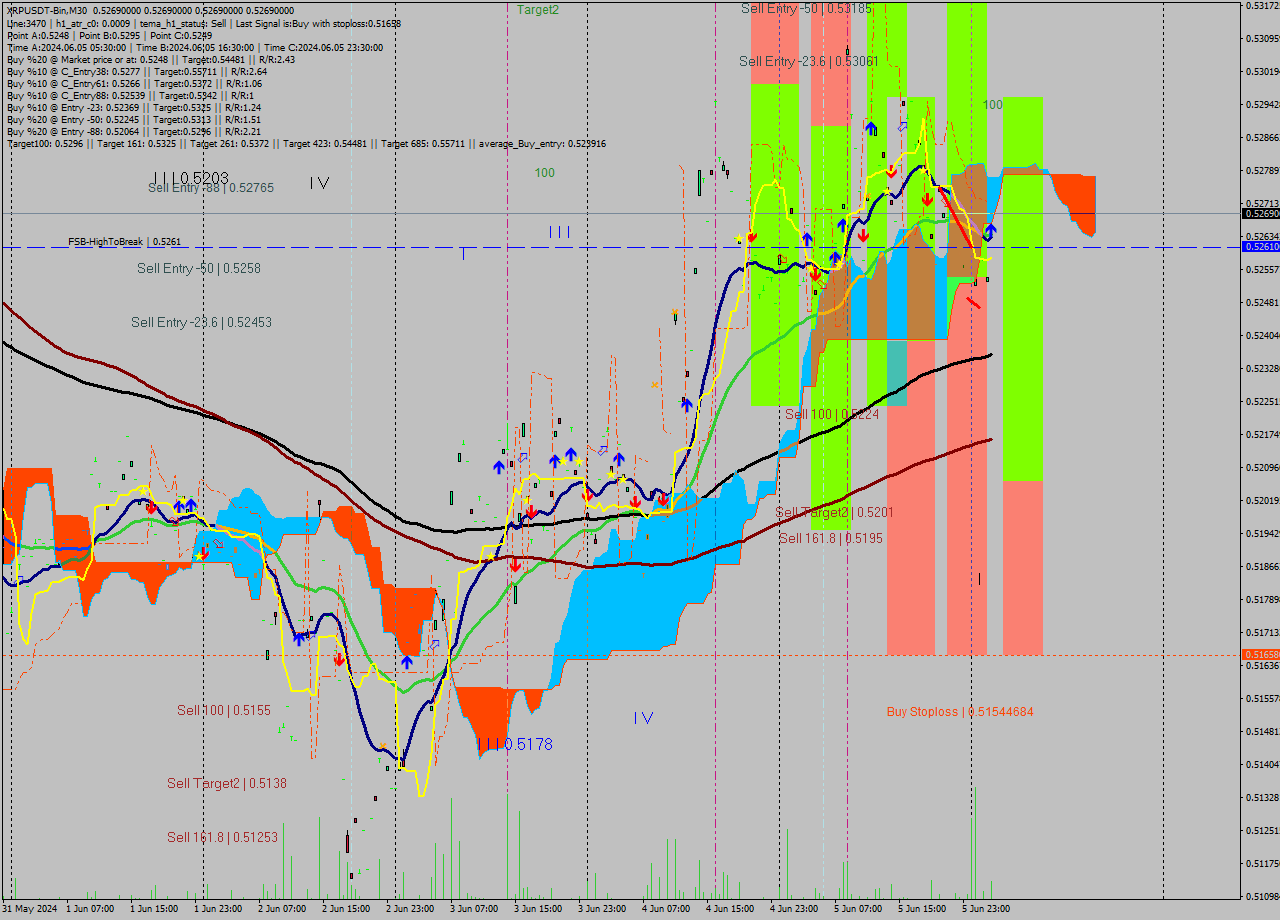Click the '2 Jun 23:00' time label
The height and width of the screenshot is (920, 1280).
410,909
